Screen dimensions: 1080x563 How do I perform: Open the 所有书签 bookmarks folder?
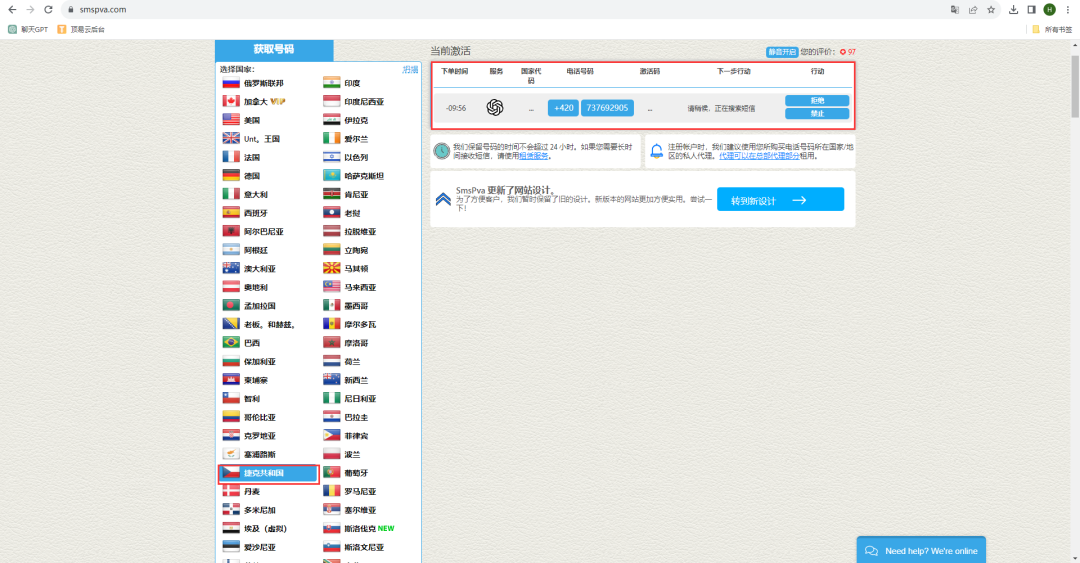pos(1052,30)
